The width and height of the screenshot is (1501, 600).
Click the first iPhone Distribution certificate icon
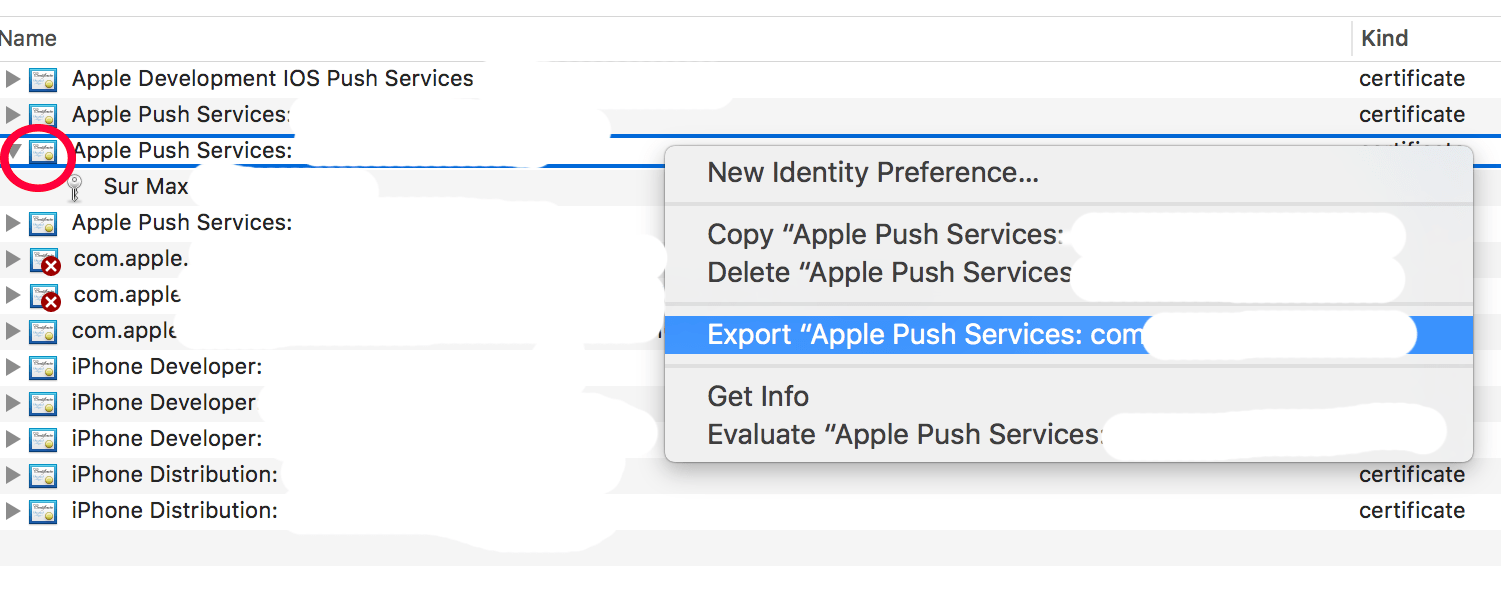tap(43, 475)
